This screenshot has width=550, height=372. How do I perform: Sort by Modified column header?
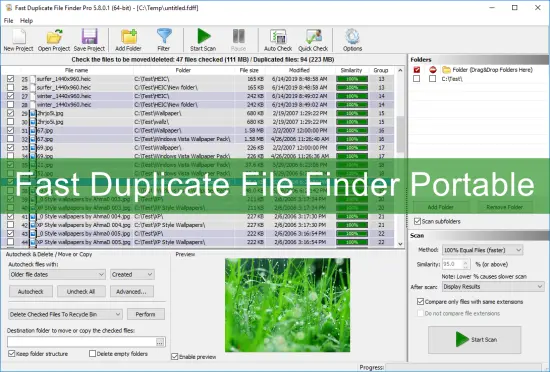click(x=299, y=70)
